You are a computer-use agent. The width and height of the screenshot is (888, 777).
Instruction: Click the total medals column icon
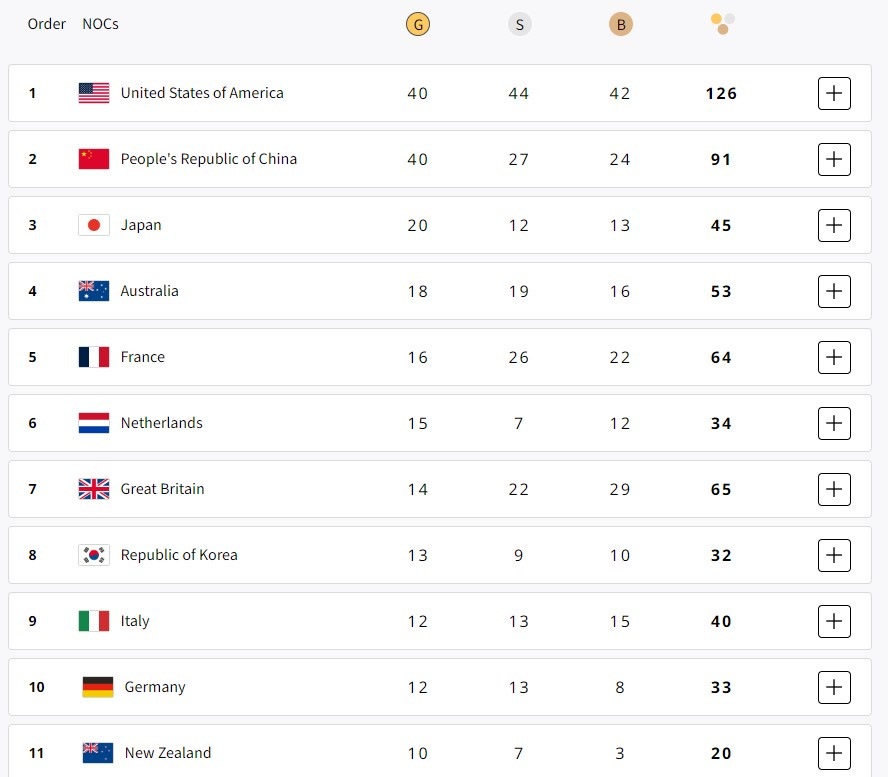[722, 24]
